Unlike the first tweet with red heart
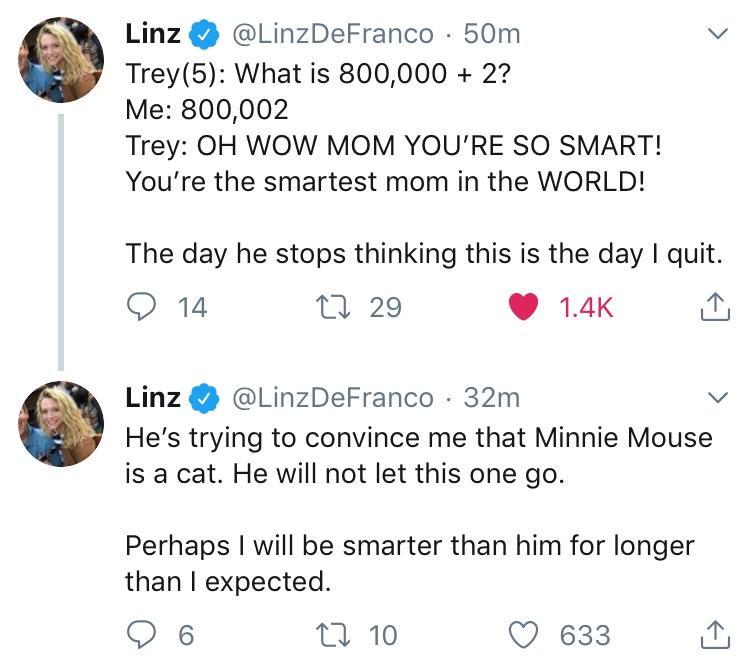This screenshot has width=750, height=669. (523, 307)
